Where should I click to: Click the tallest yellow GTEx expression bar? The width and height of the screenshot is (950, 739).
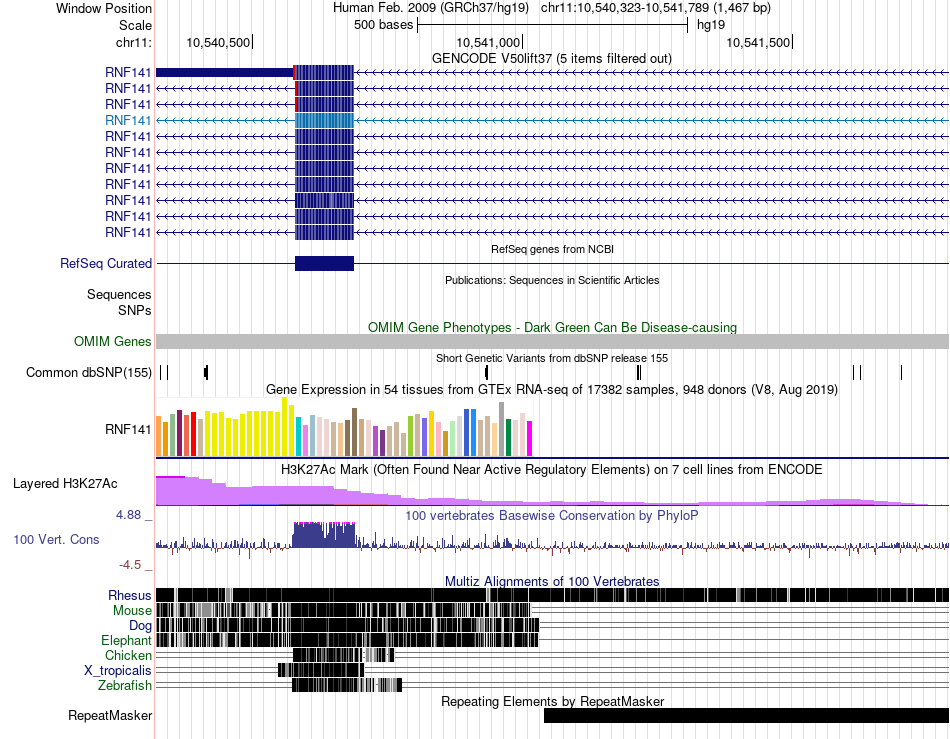(284, 427)
